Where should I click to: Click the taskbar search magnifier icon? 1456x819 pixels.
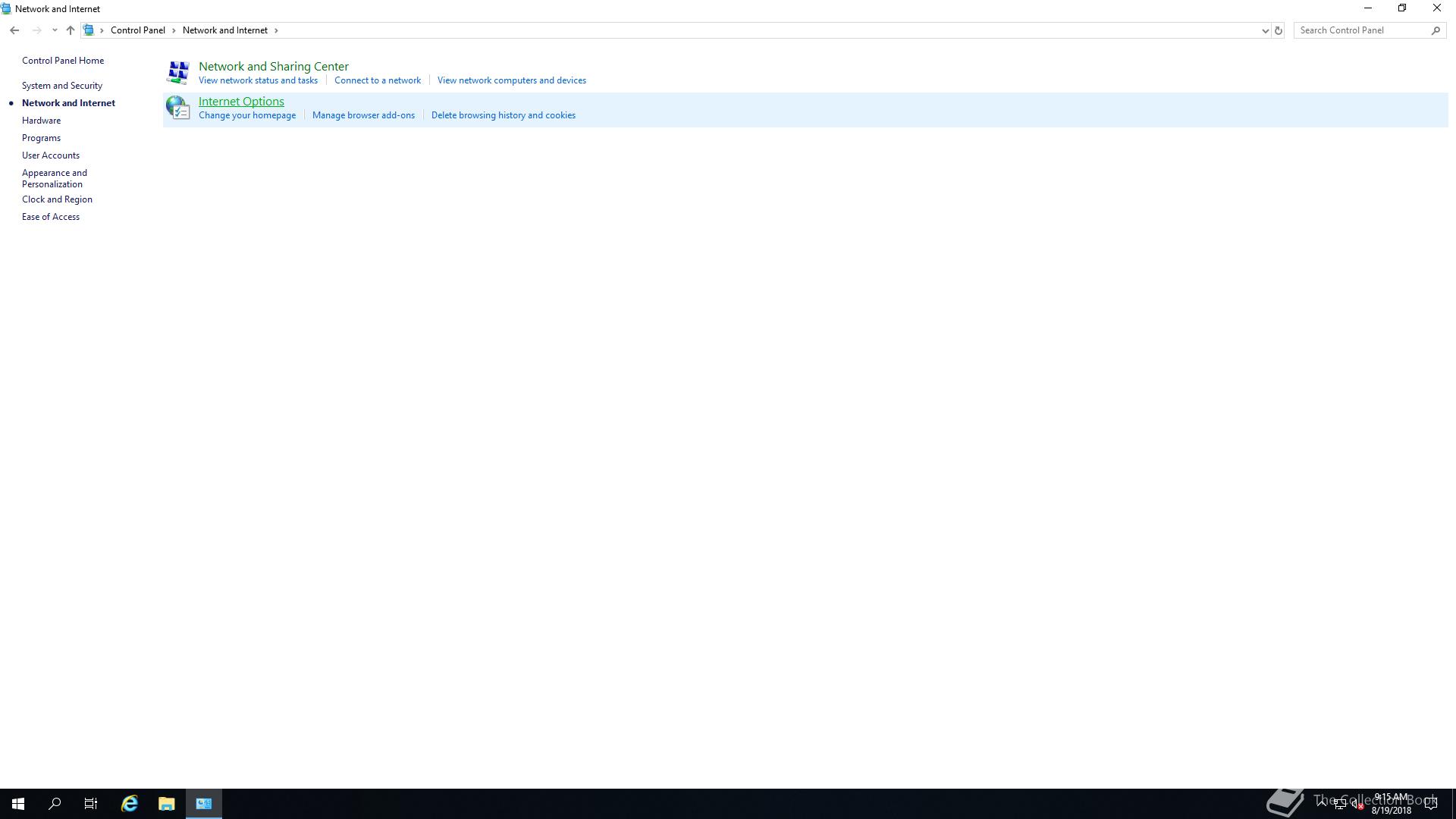tap(55, 804)
